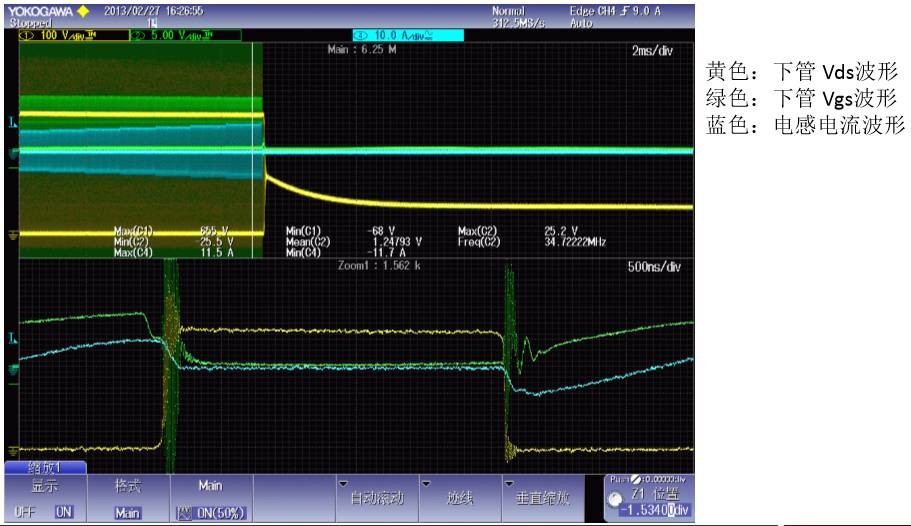
Task: Click the yellow ground marker on left edge
Action: click(x=13, y=234)
